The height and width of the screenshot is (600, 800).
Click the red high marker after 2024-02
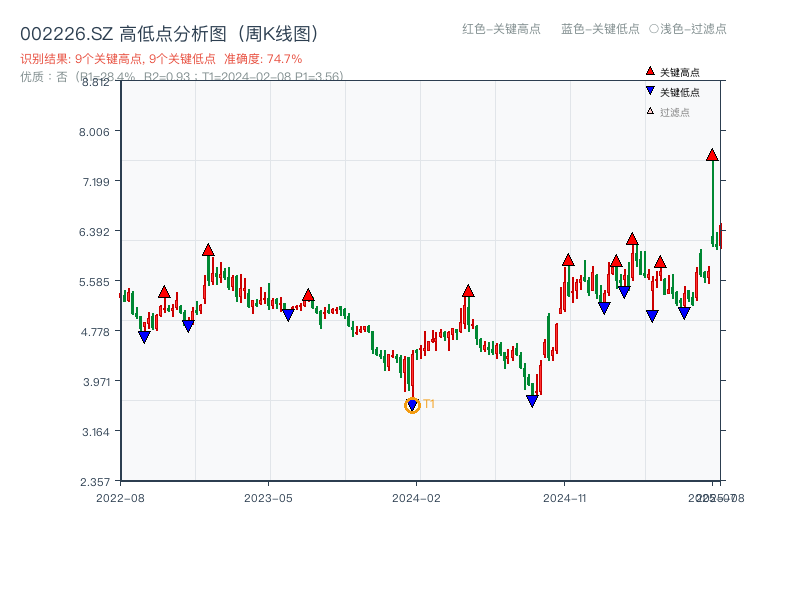468,291
